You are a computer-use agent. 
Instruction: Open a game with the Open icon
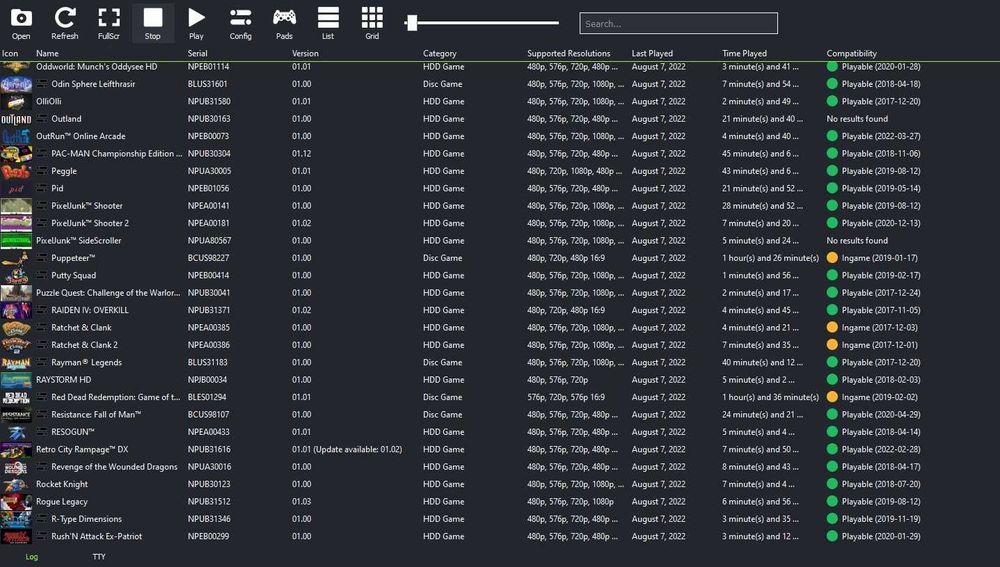tap(21, 23)
